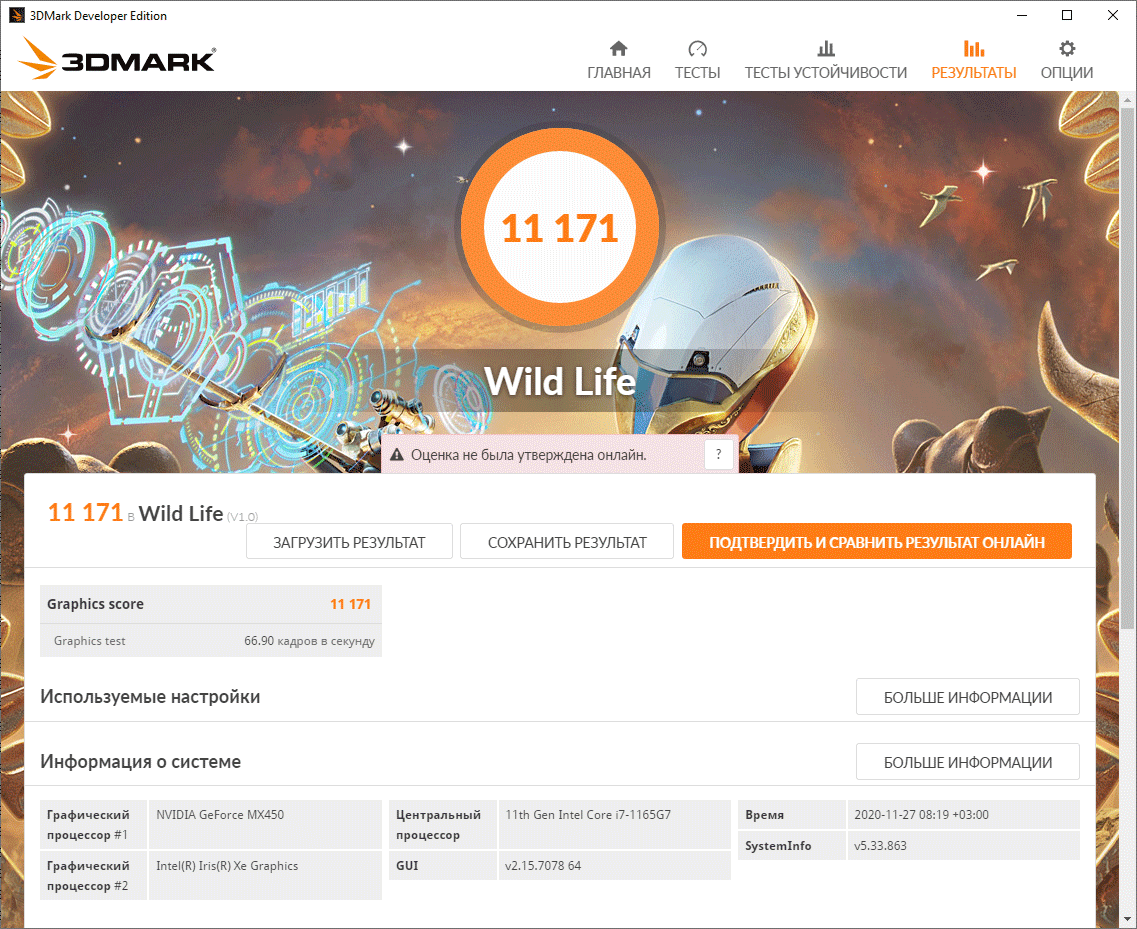
Task: Close the 3DMark window
Action: (1112, 15)
